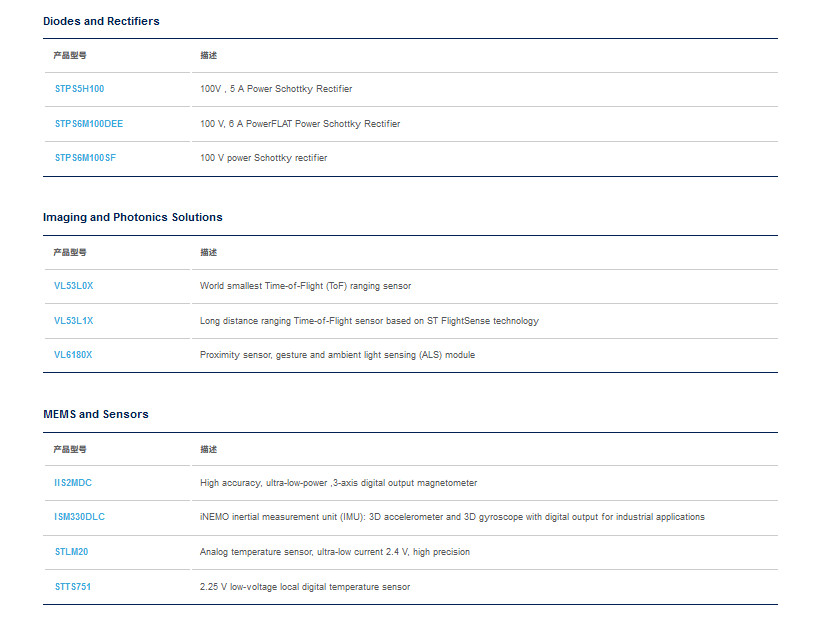Viewport: 822px width, 623px height.
Task: Click the 'Long distance ranging Time-of-Flight sensor' description
Action: pyautogui.click(x=369, y=320)
